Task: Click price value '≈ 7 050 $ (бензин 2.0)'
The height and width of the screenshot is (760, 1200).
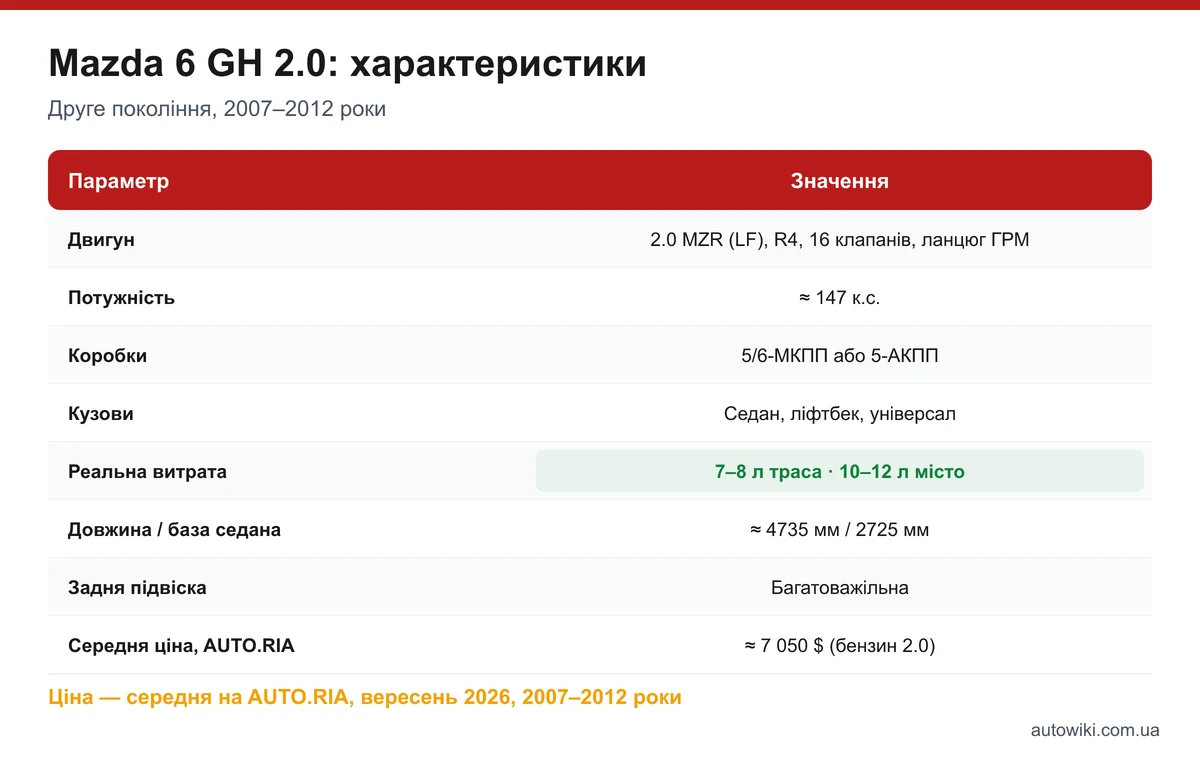Action: tap(840, 646)
